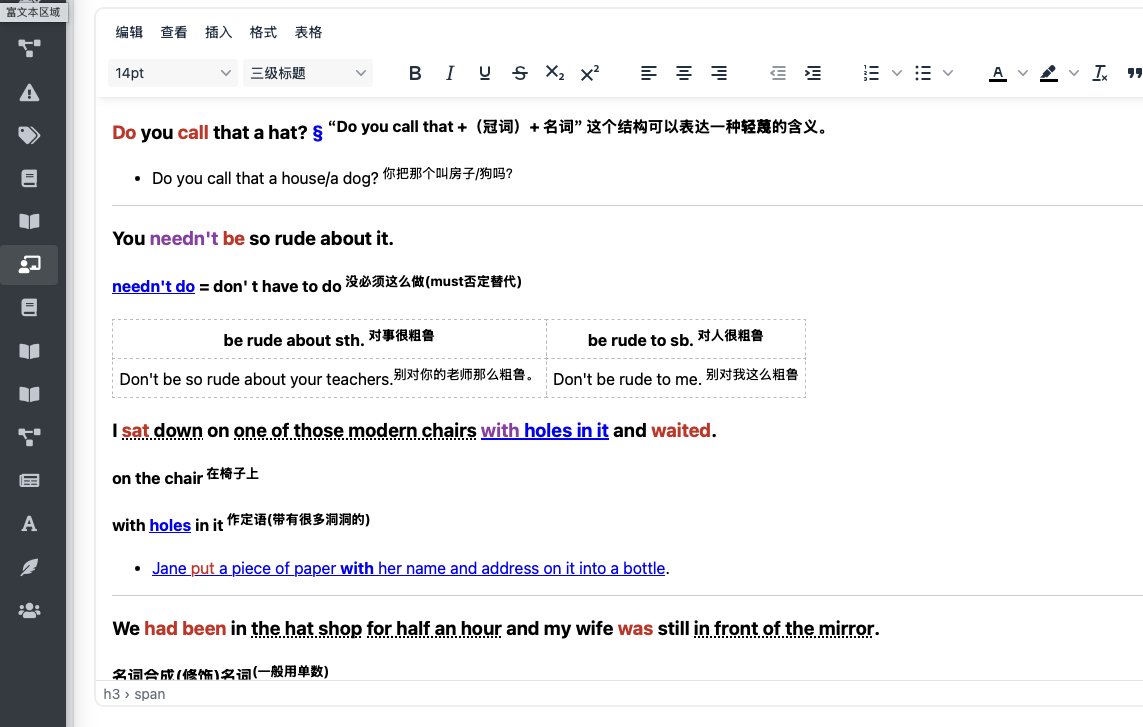Click the § anchor link after the heading
This screenshot has height=727, width=1143.
coord(317,133)
